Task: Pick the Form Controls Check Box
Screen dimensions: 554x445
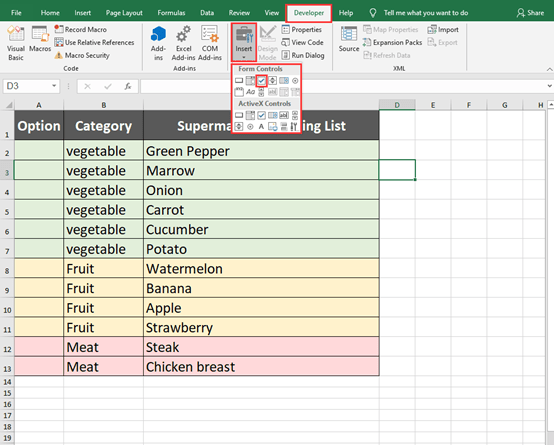Action: click(261, 81)
